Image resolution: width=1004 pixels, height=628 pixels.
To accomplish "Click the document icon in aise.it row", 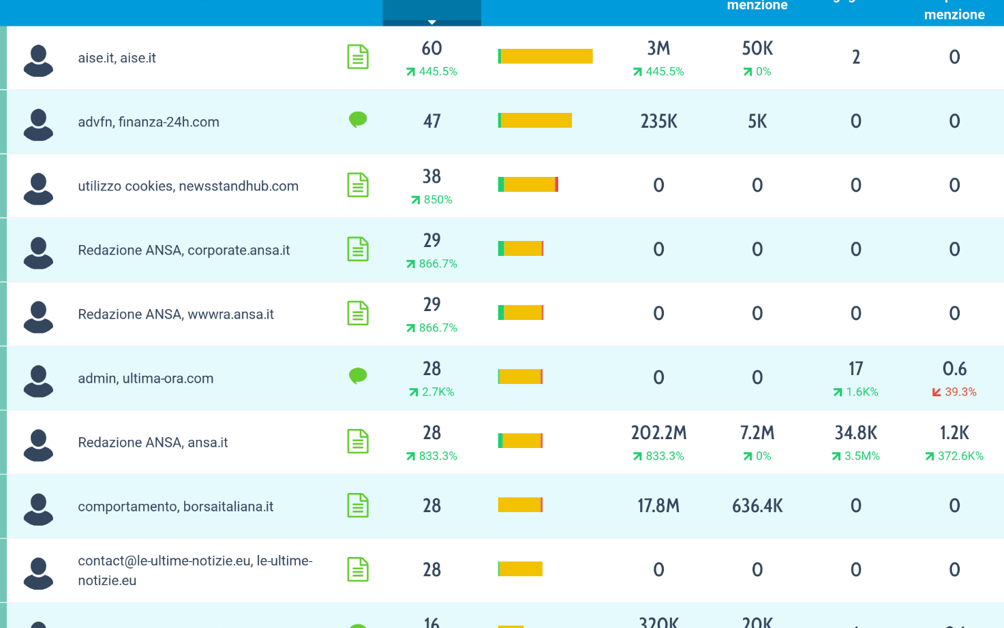I will [358, 57].
